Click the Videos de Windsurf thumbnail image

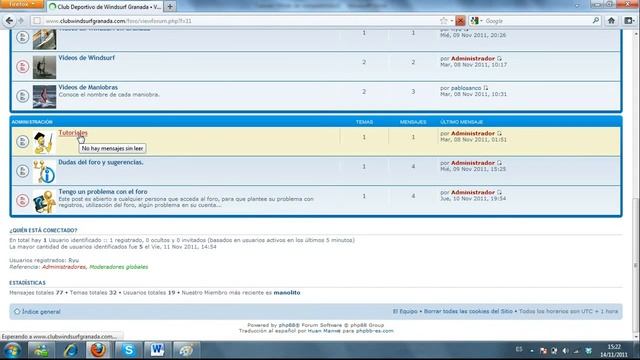coord(44,67)
